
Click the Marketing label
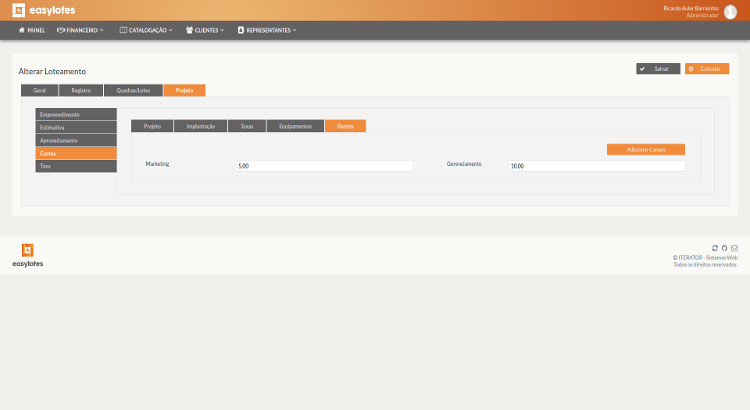click(157, 164)
